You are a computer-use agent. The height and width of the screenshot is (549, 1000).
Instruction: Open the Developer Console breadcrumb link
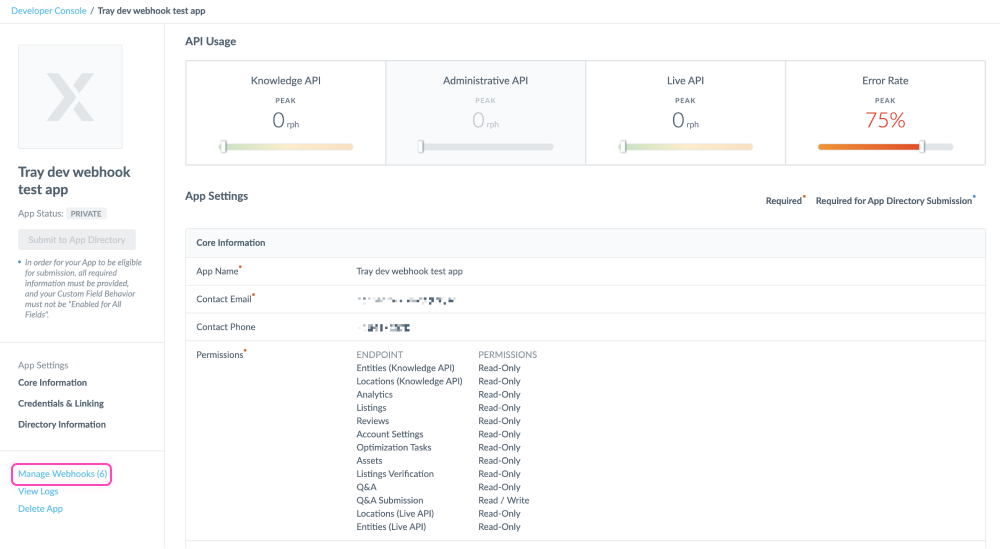coord(47,10)
